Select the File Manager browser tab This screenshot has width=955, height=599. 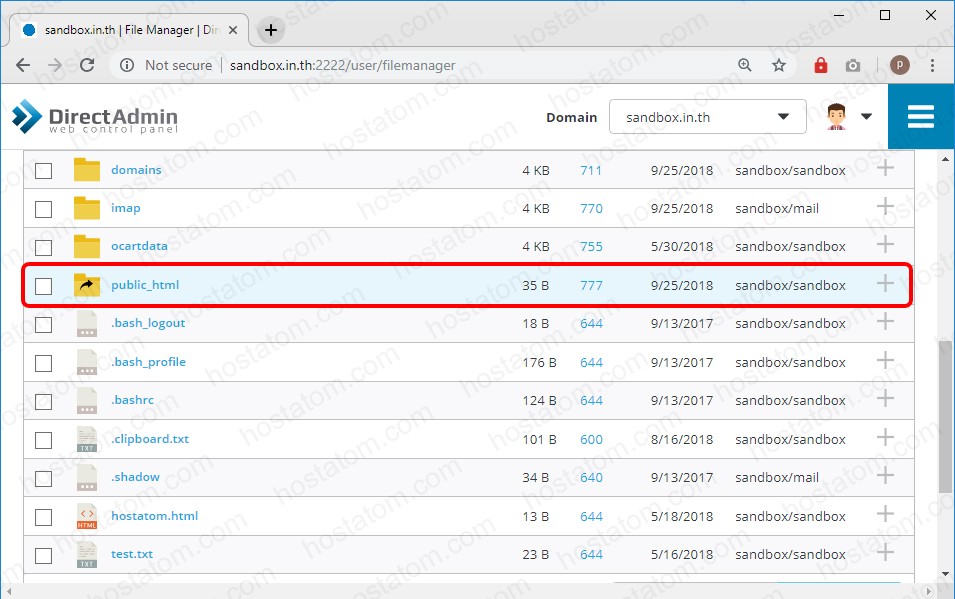[x=129, y=30]
